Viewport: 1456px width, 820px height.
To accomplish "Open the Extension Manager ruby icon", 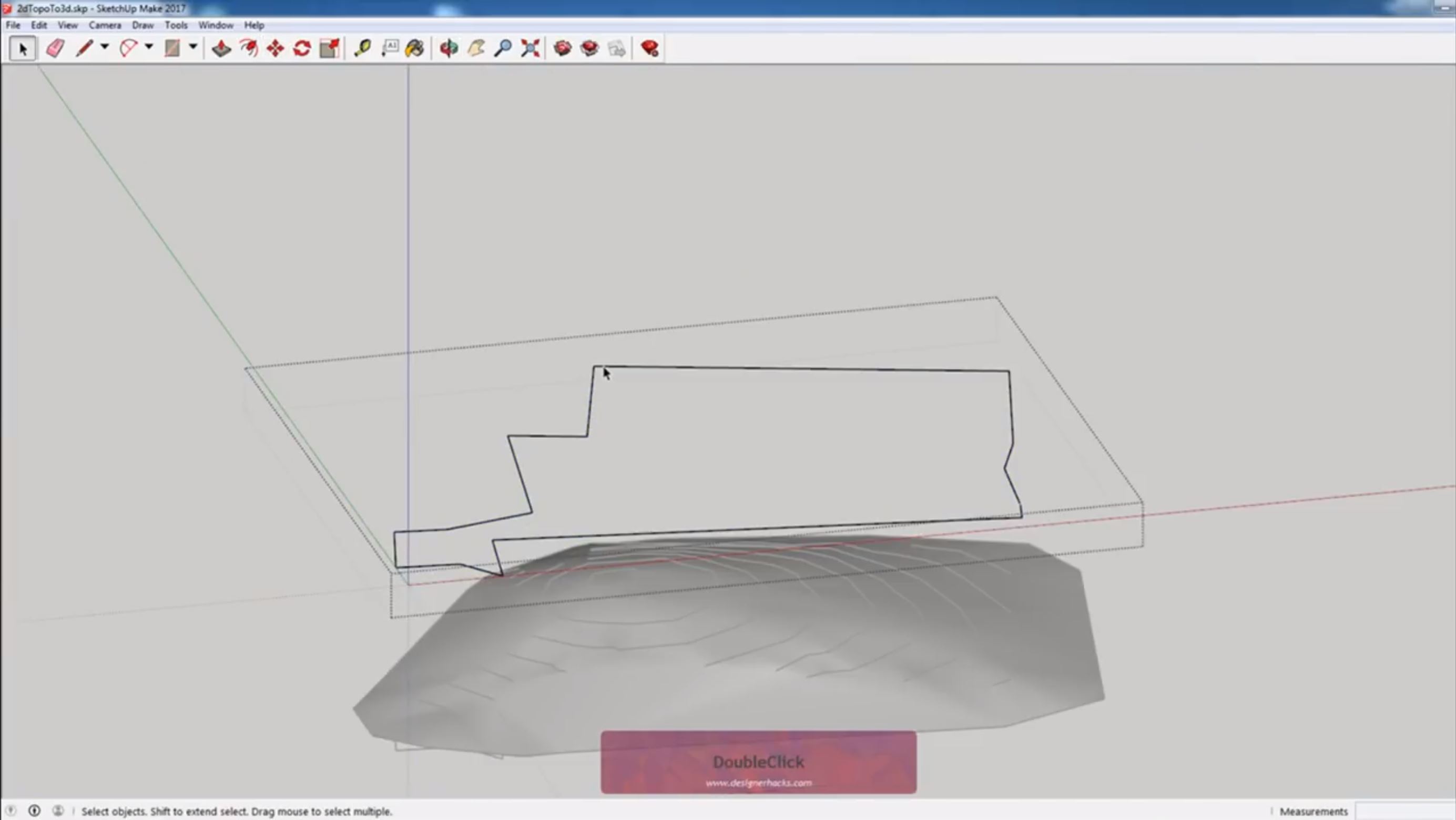I will [649, 48].
